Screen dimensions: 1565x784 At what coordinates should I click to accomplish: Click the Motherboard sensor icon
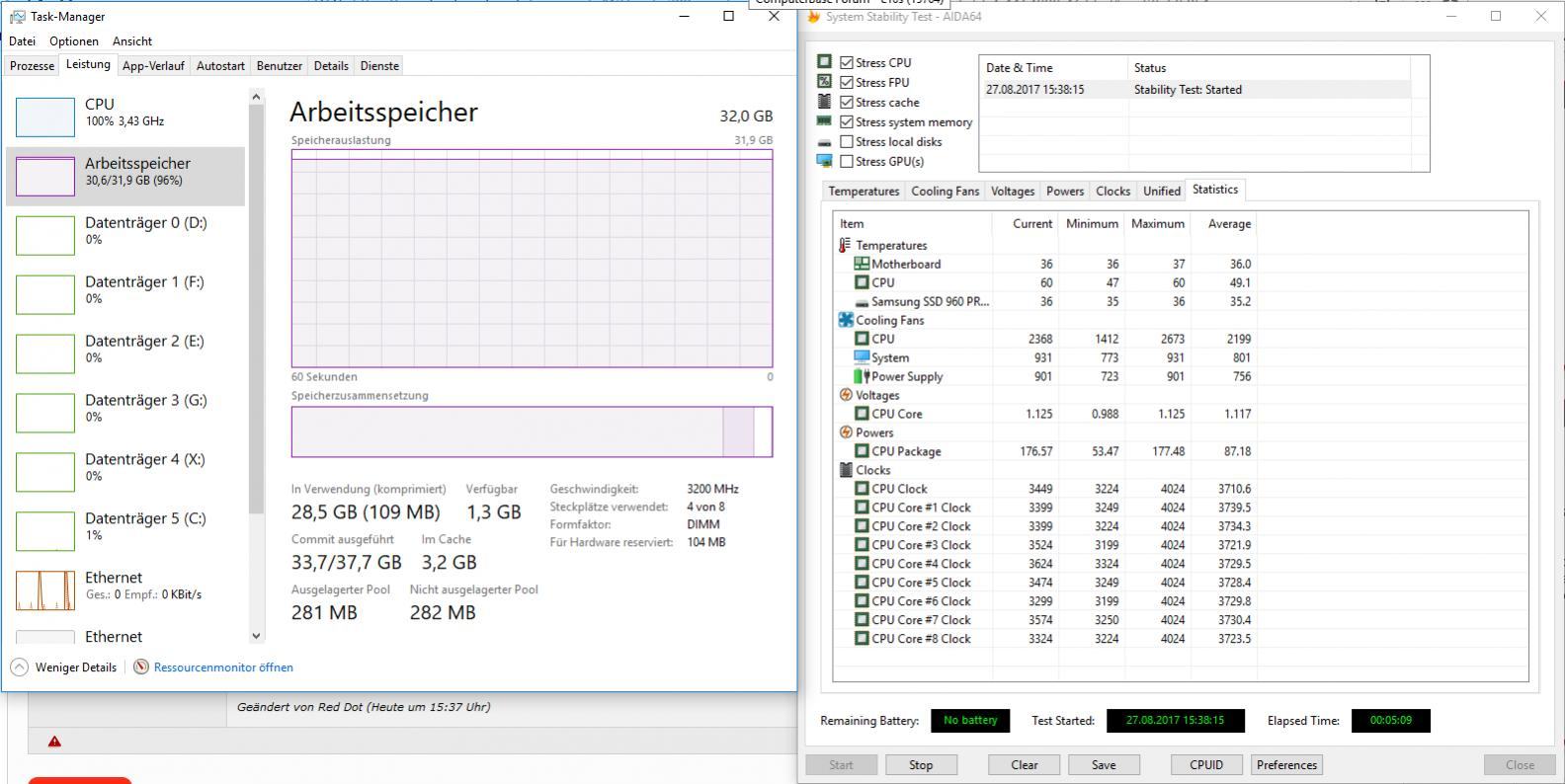[862, 264]
